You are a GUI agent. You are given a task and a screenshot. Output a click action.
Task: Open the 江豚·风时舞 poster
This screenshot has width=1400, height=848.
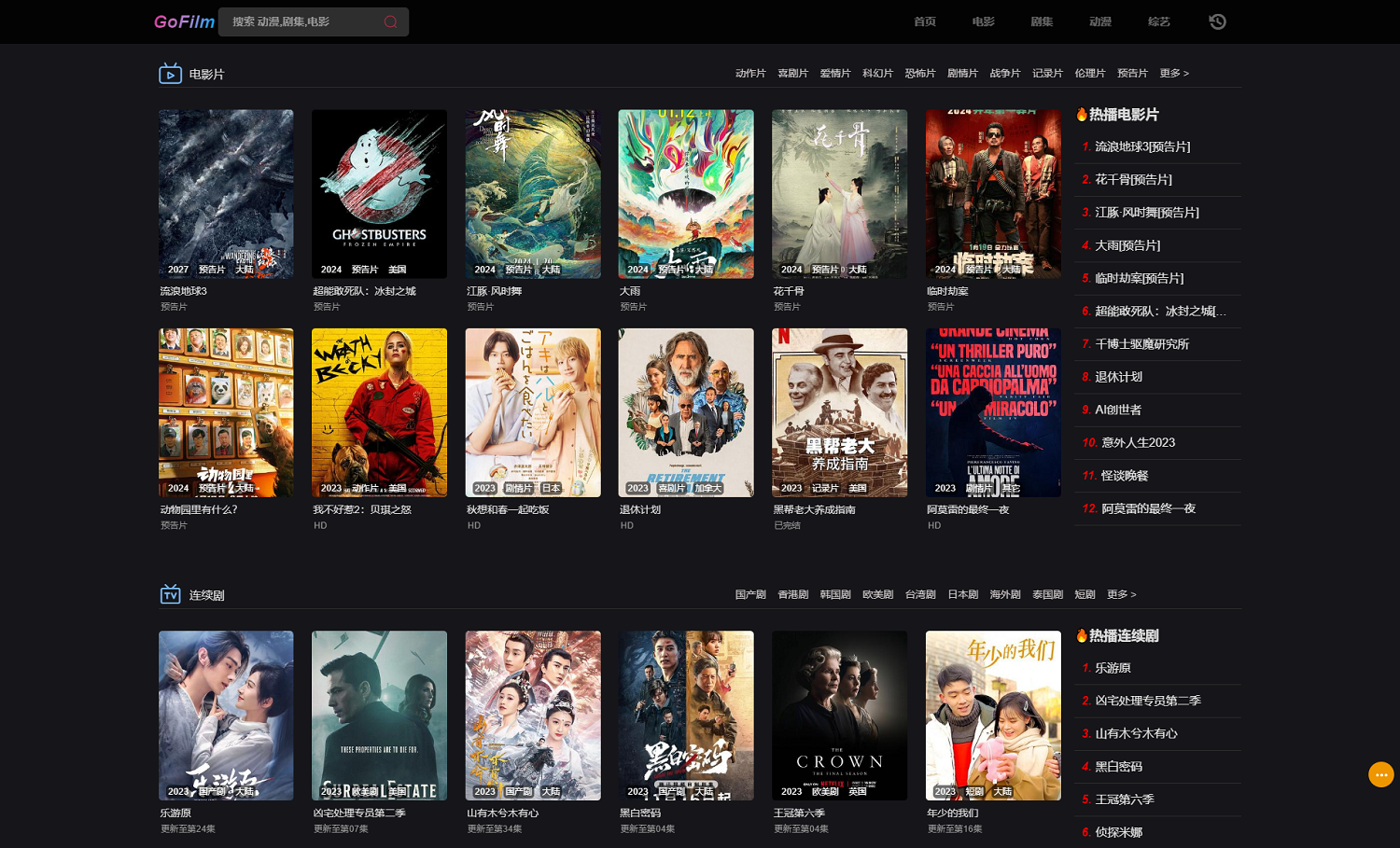coord(533,194)
